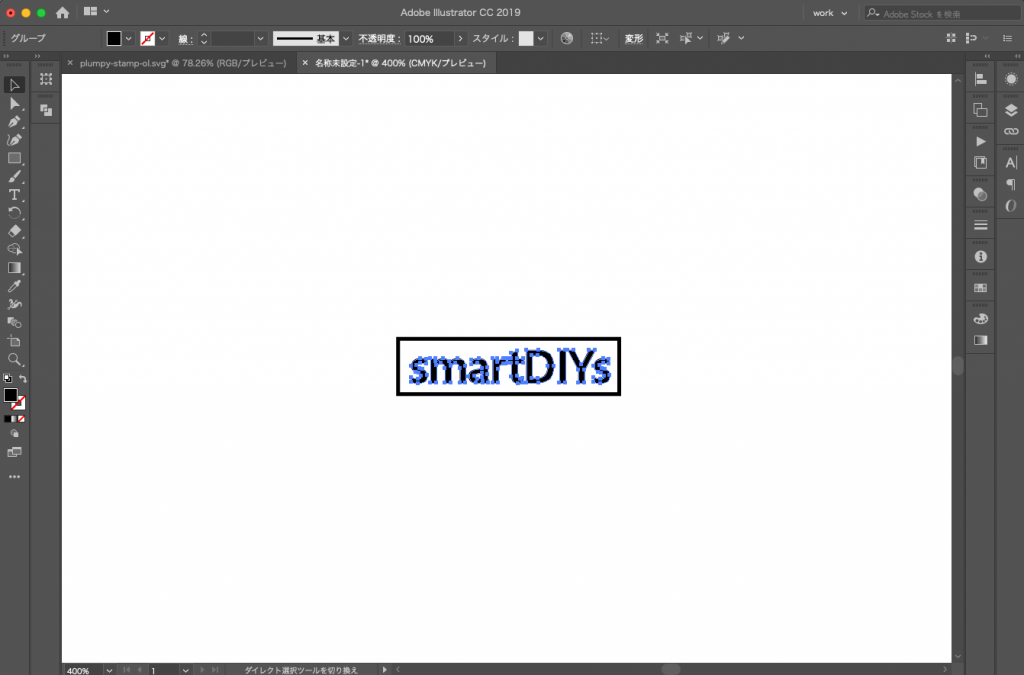
Task: Select the Direct Selection tool
Action: (14, 104)
